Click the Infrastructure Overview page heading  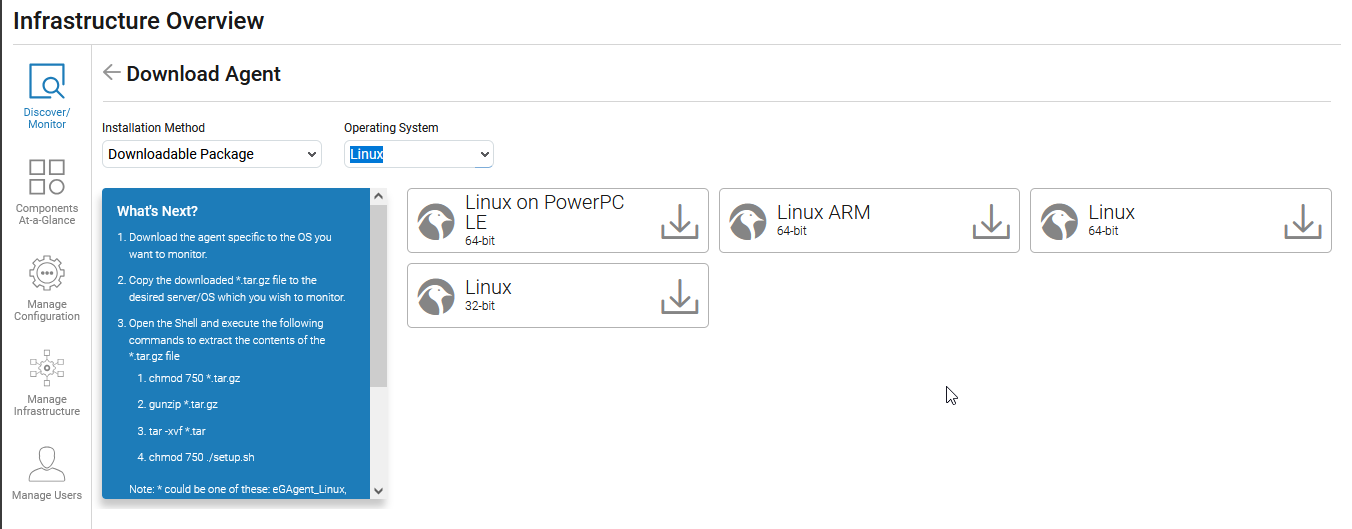pos(139,20)
